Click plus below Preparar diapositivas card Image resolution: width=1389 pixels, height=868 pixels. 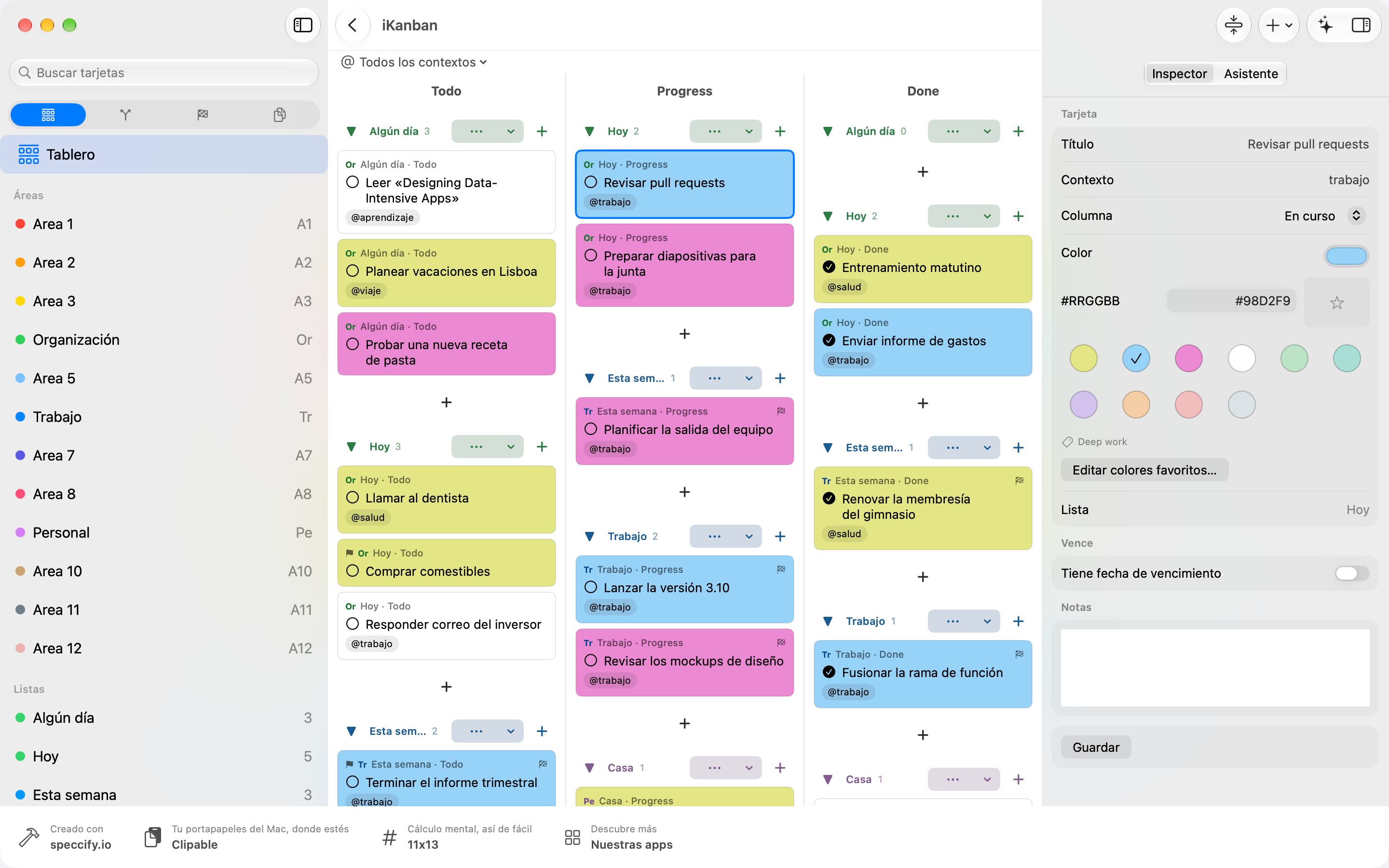coord(685,334)
